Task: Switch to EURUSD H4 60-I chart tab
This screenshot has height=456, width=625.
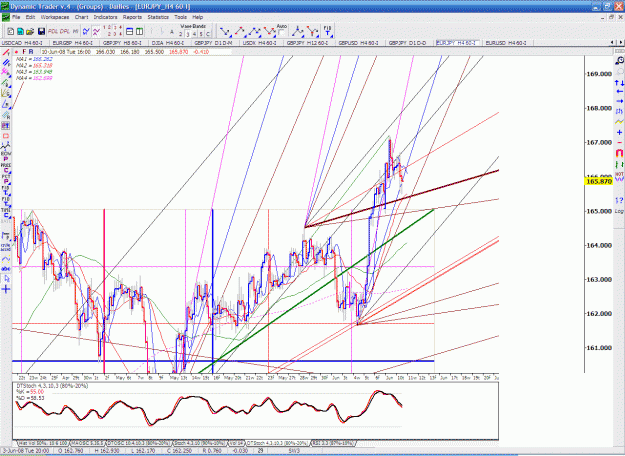Action: pos(506,43)
